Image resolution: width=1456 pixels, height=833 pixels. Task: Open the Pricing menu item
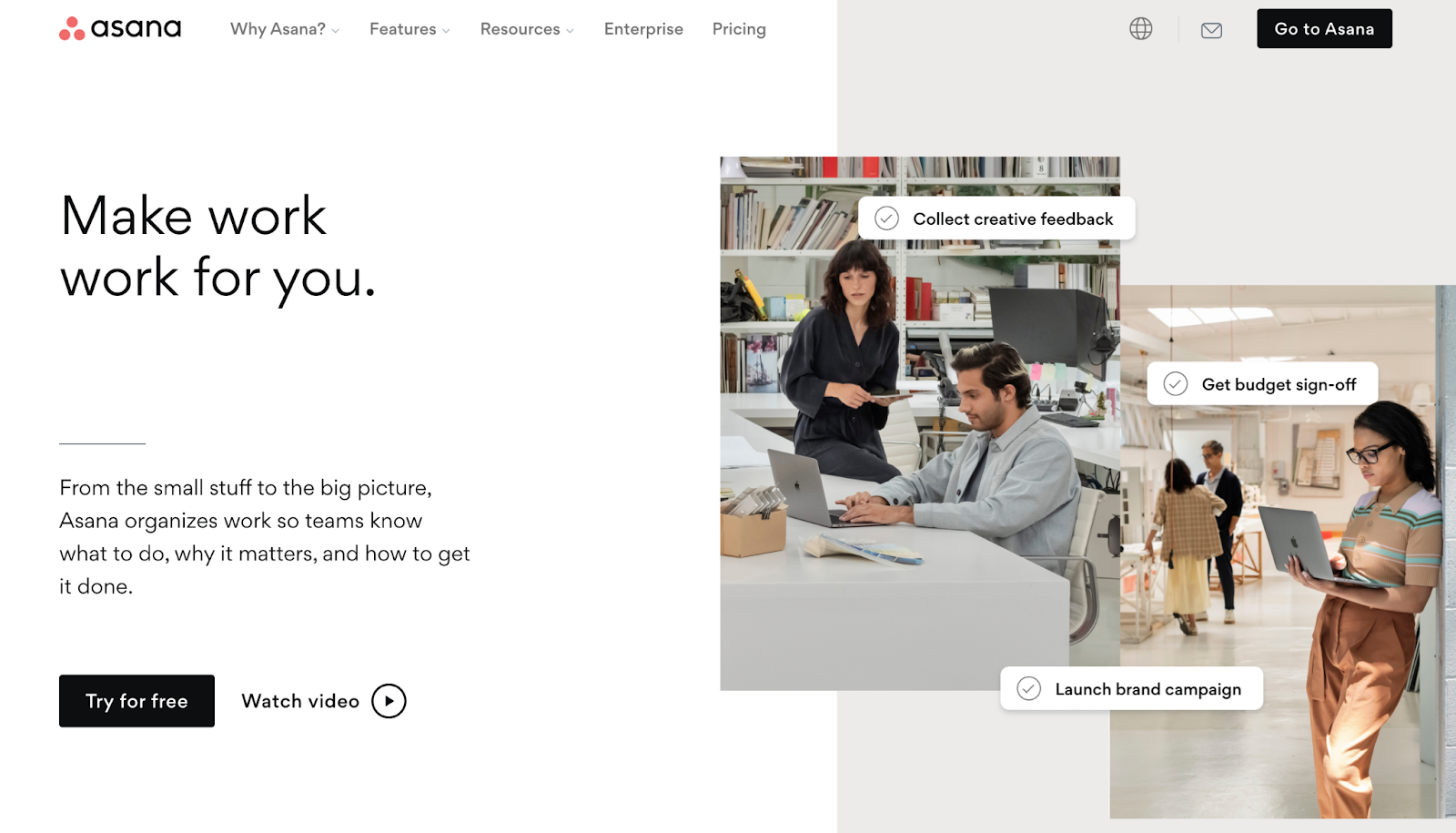click(x=739, y=29)
